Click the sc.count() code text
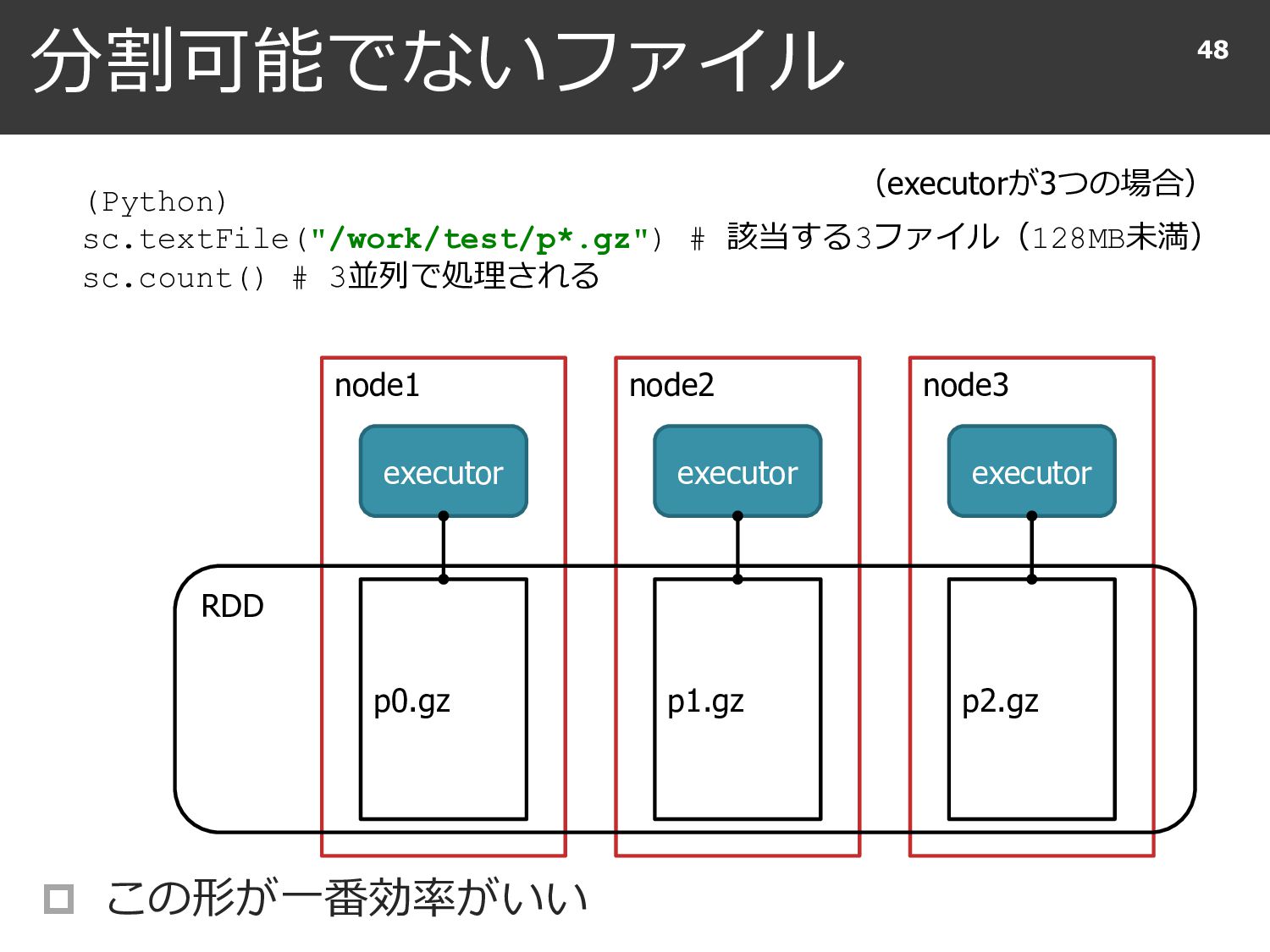Viewport: 1270px width, 952px height. (x=174, y=278)
